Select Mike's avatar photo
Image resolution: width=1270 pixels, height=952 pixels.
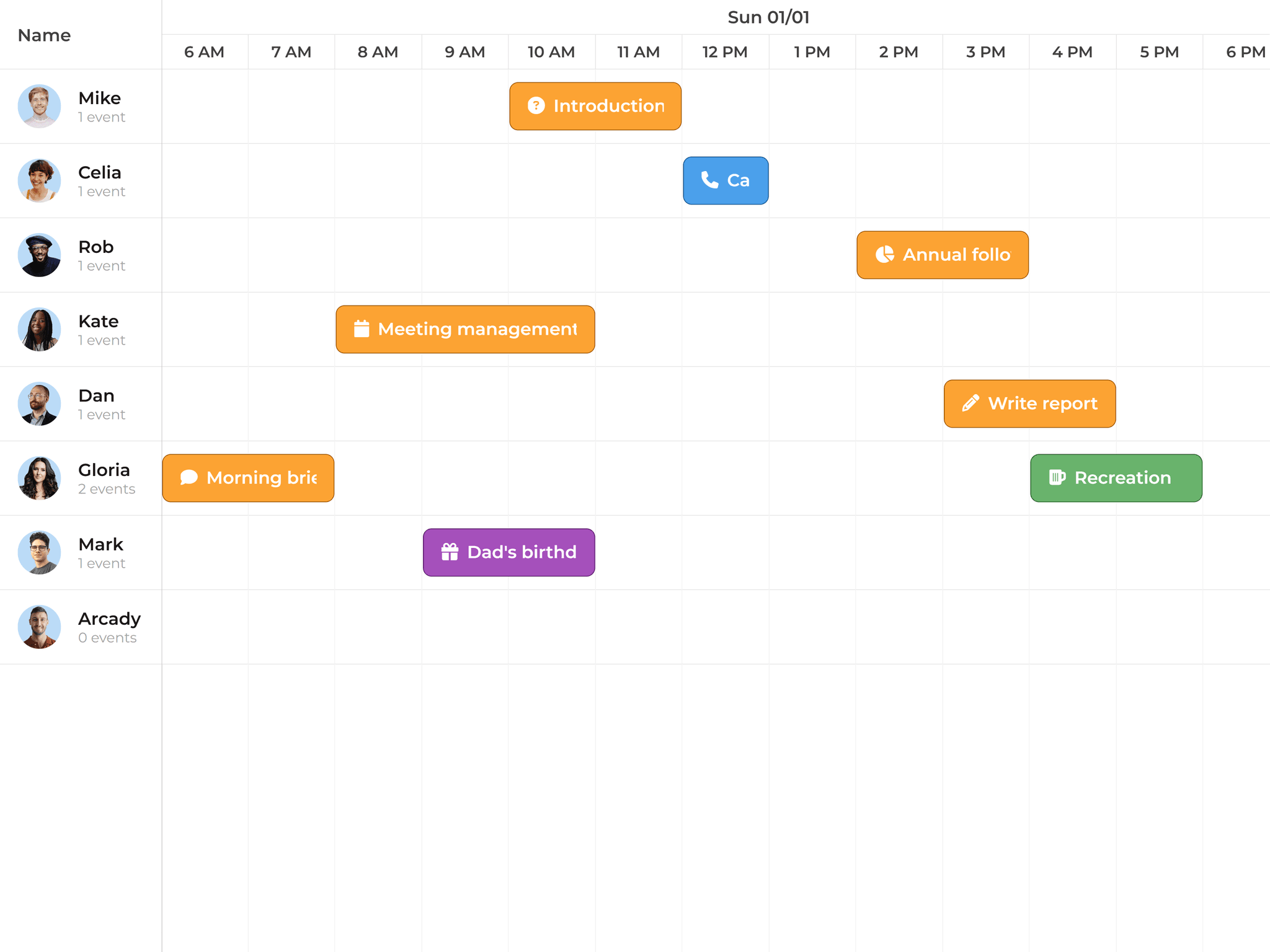tap(39, 106)
